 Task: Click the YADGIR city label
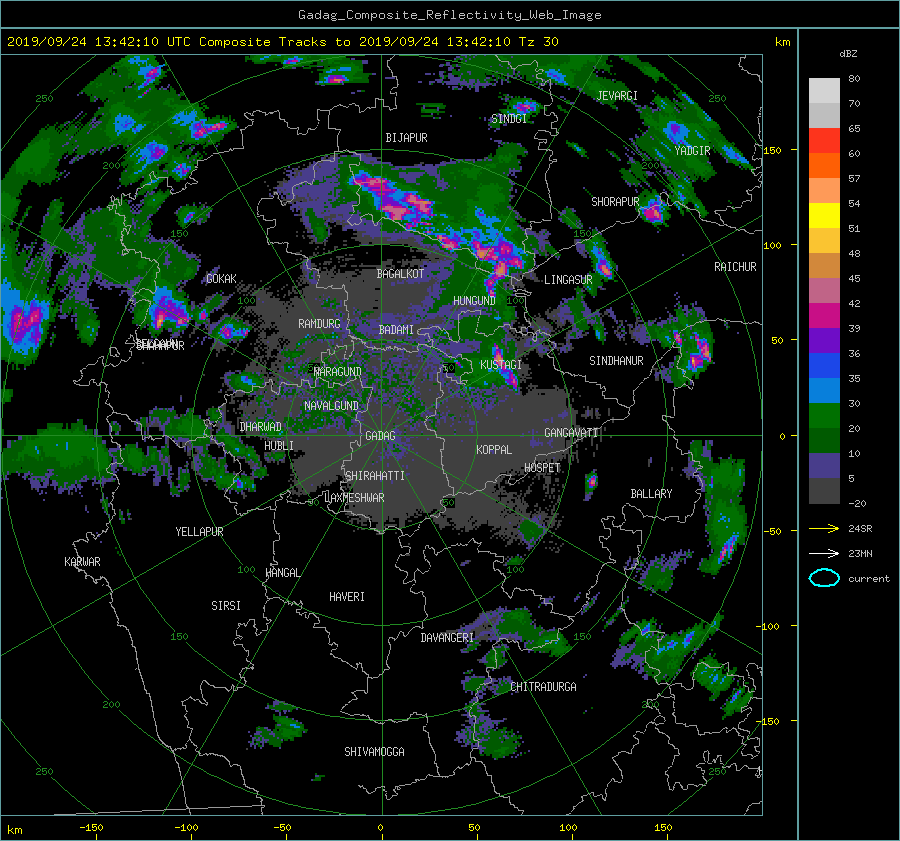click(x=692, y=150)
